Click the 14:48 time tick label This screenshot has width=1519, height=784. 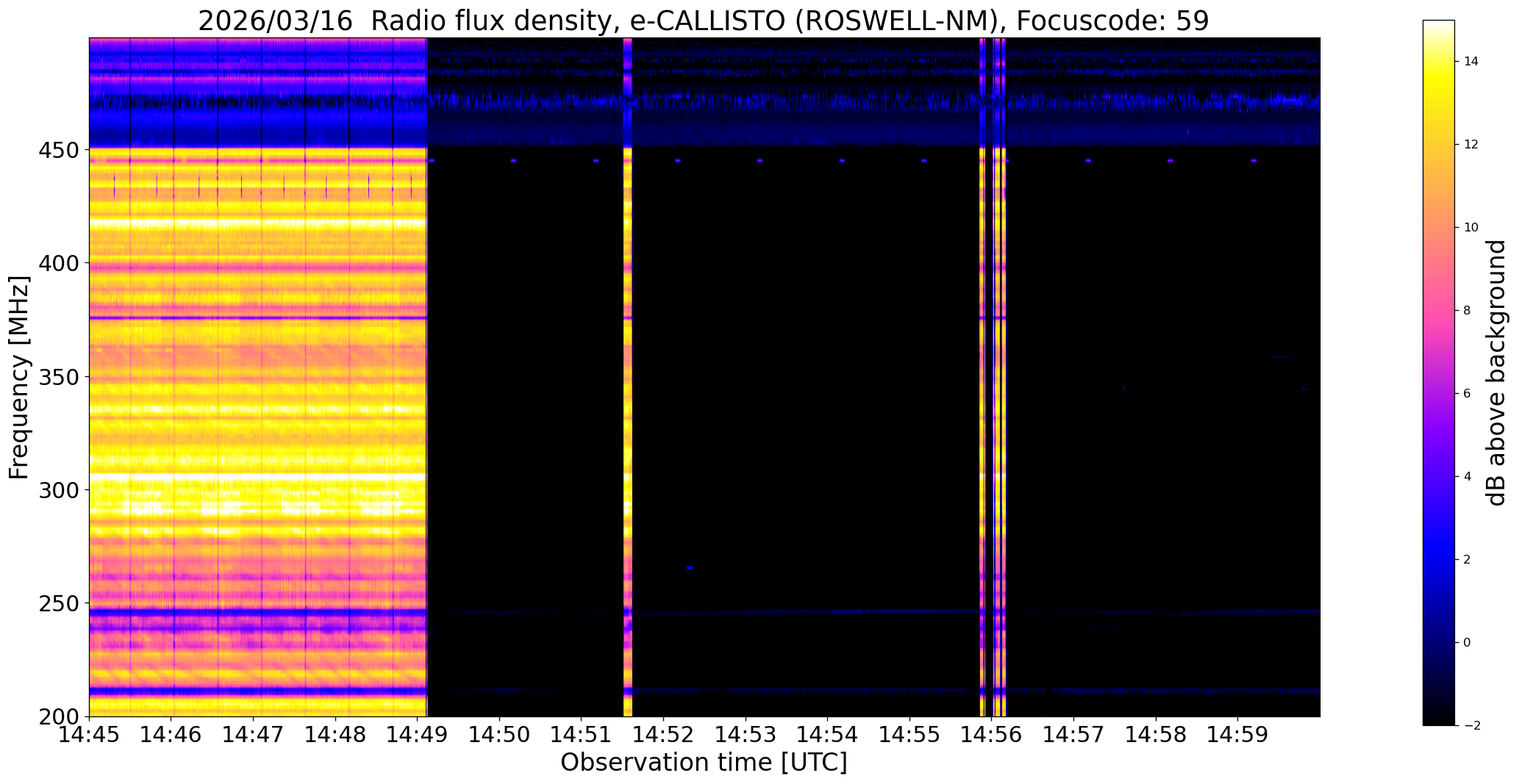[336, 736]
